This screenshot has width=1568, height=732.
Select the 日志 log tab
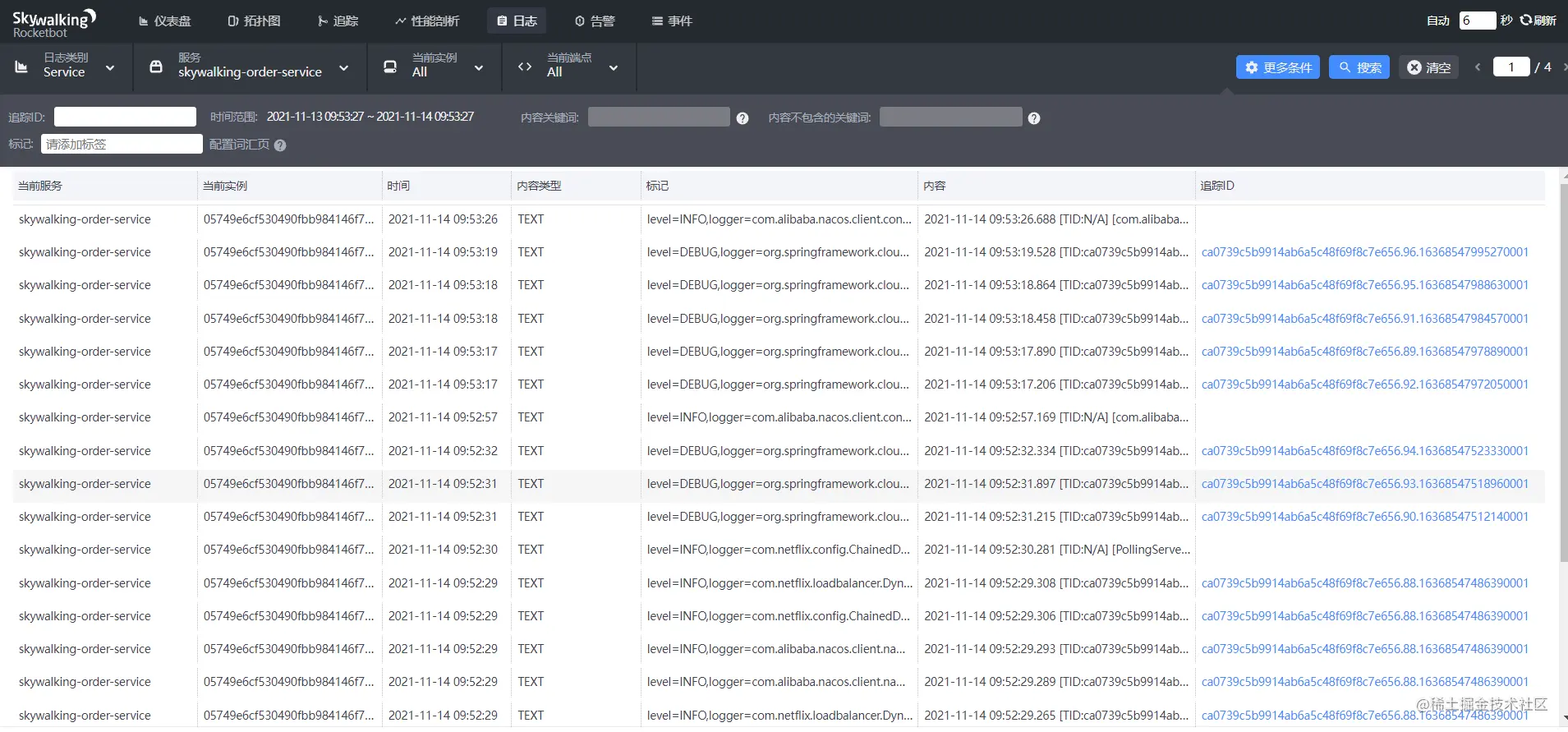tap(517, 21)
